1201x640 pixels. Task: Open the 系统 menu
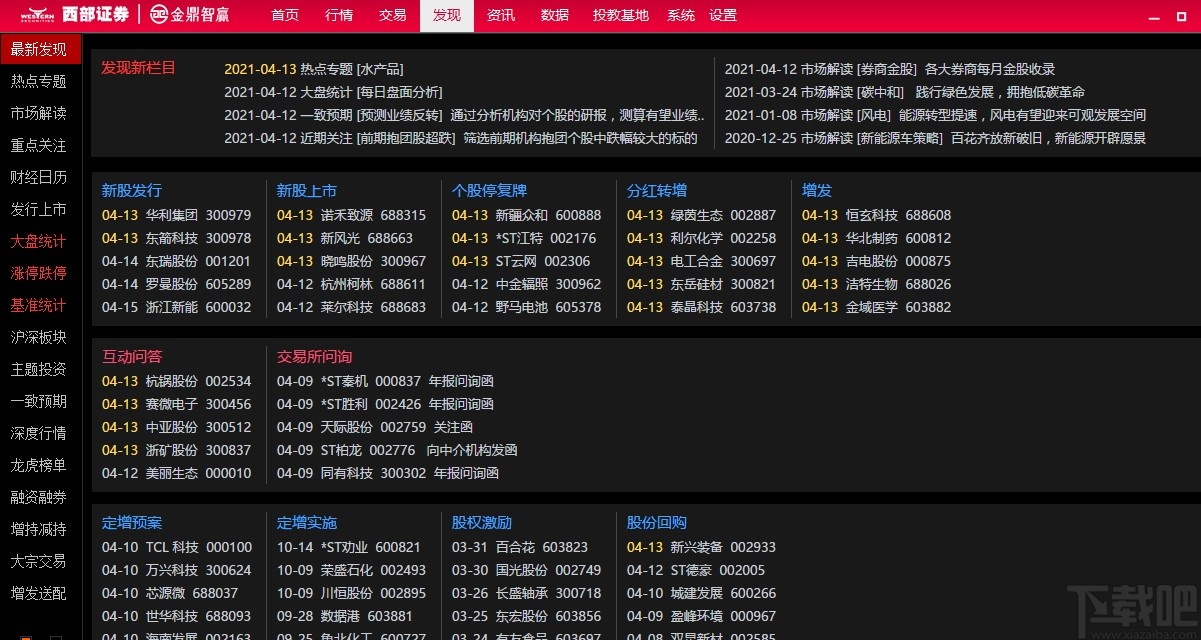point(680,15)
